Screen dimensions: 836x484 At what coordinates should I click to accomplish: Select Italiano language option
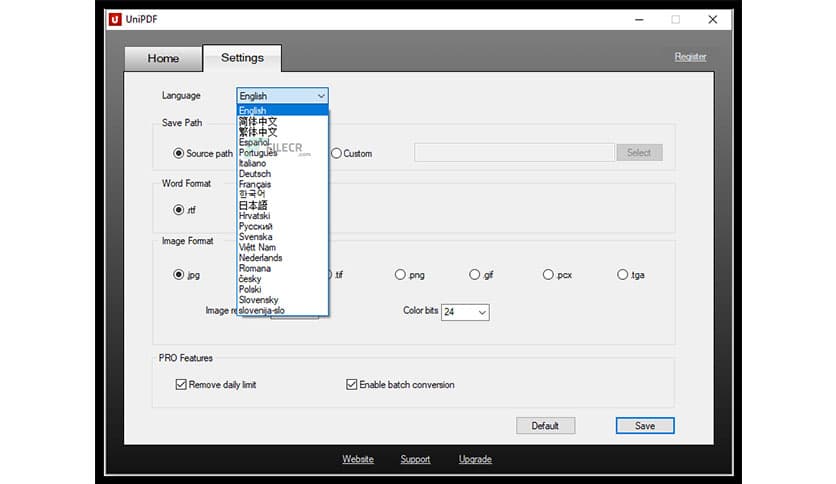click(x=283, y=163)
